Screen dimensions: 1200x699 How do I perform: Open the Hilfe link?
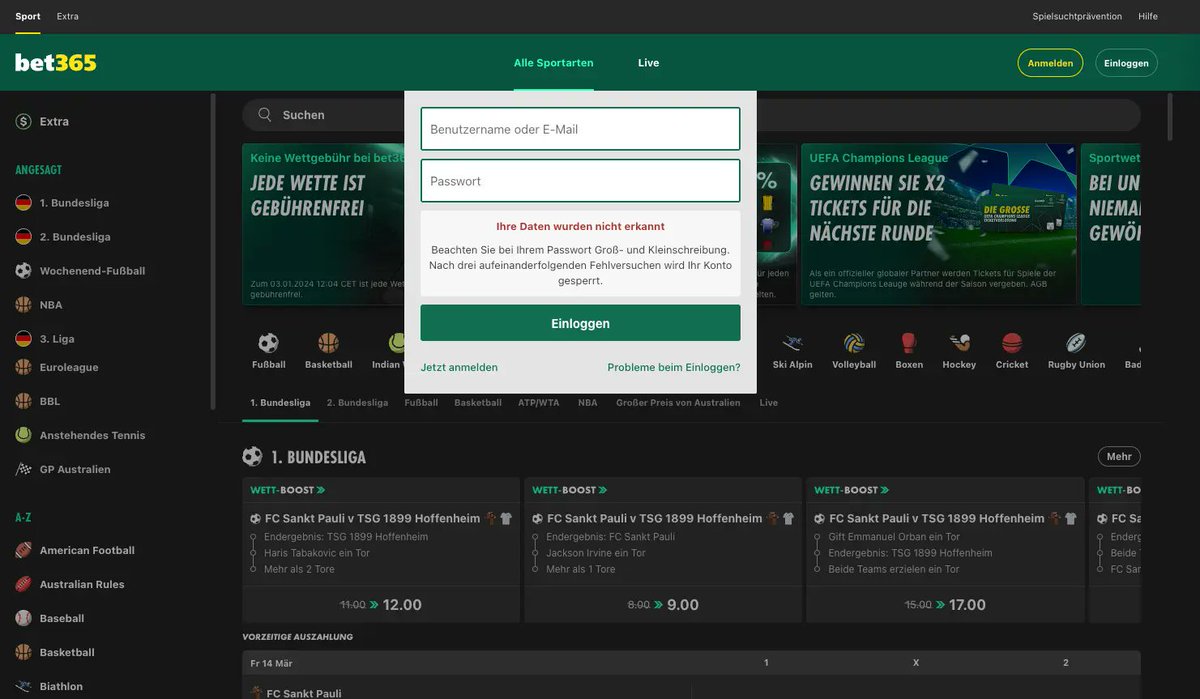tap(1148, 16)
